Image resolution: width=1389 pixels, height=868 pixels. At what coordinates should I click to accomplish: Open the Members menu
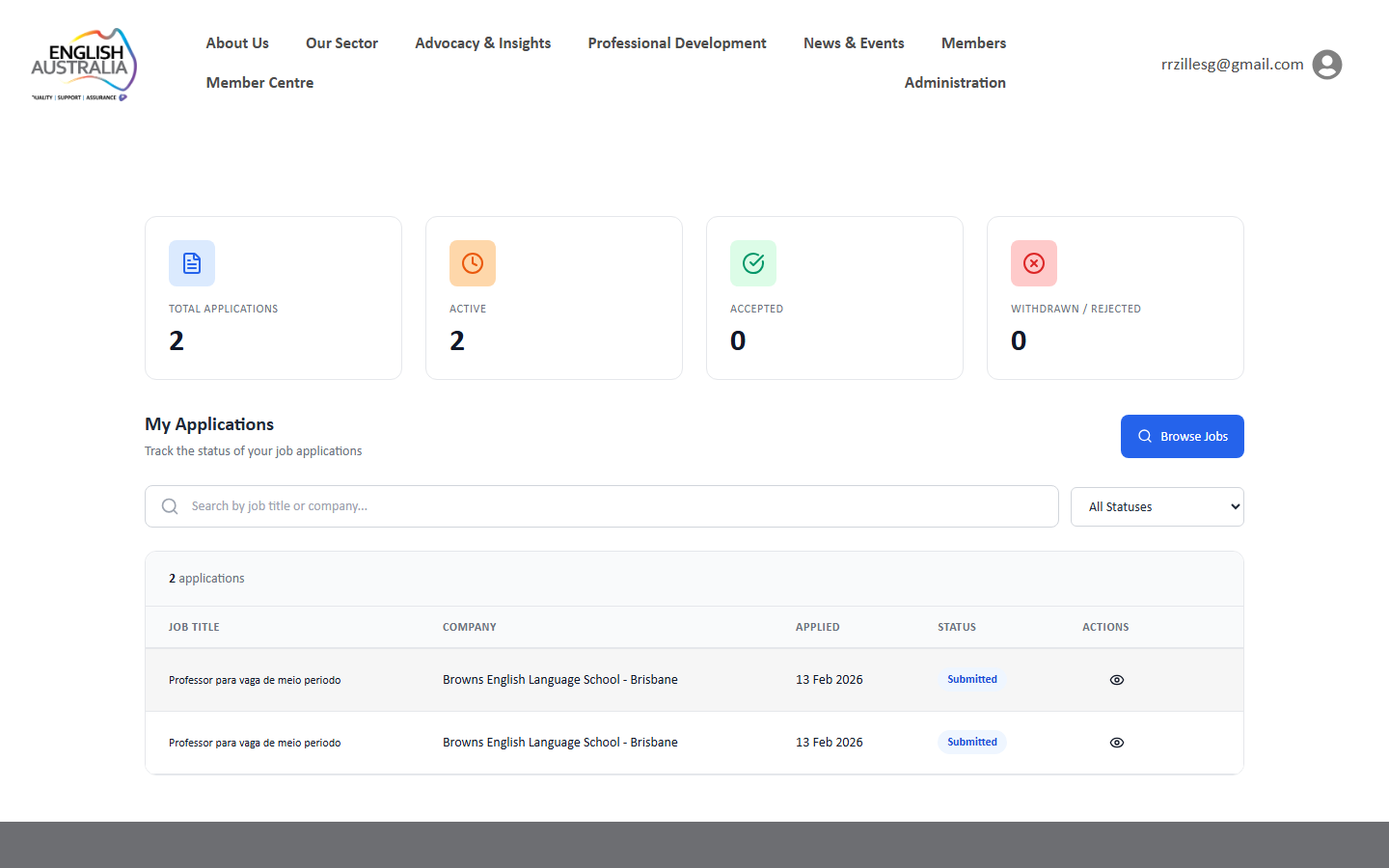[973, 43]
